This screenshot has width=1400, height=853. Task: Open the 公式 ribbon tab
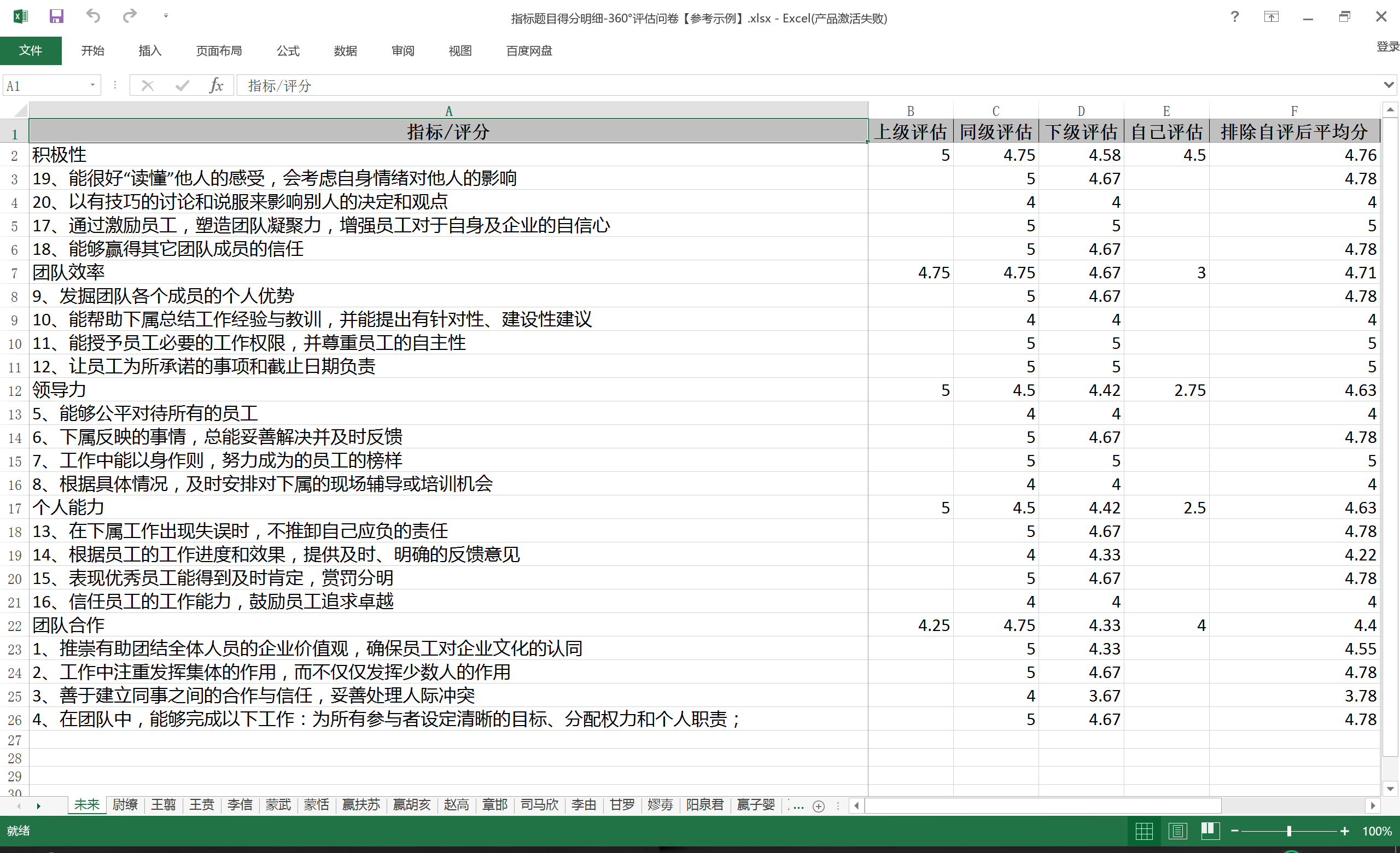click(288, 50)
